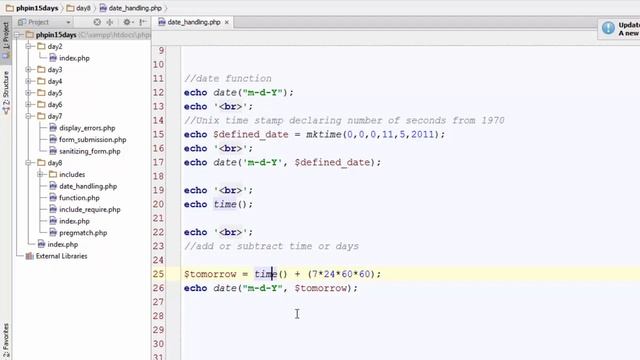Close the date_handling.php tab
640x360 pixels.
(227, 22)
